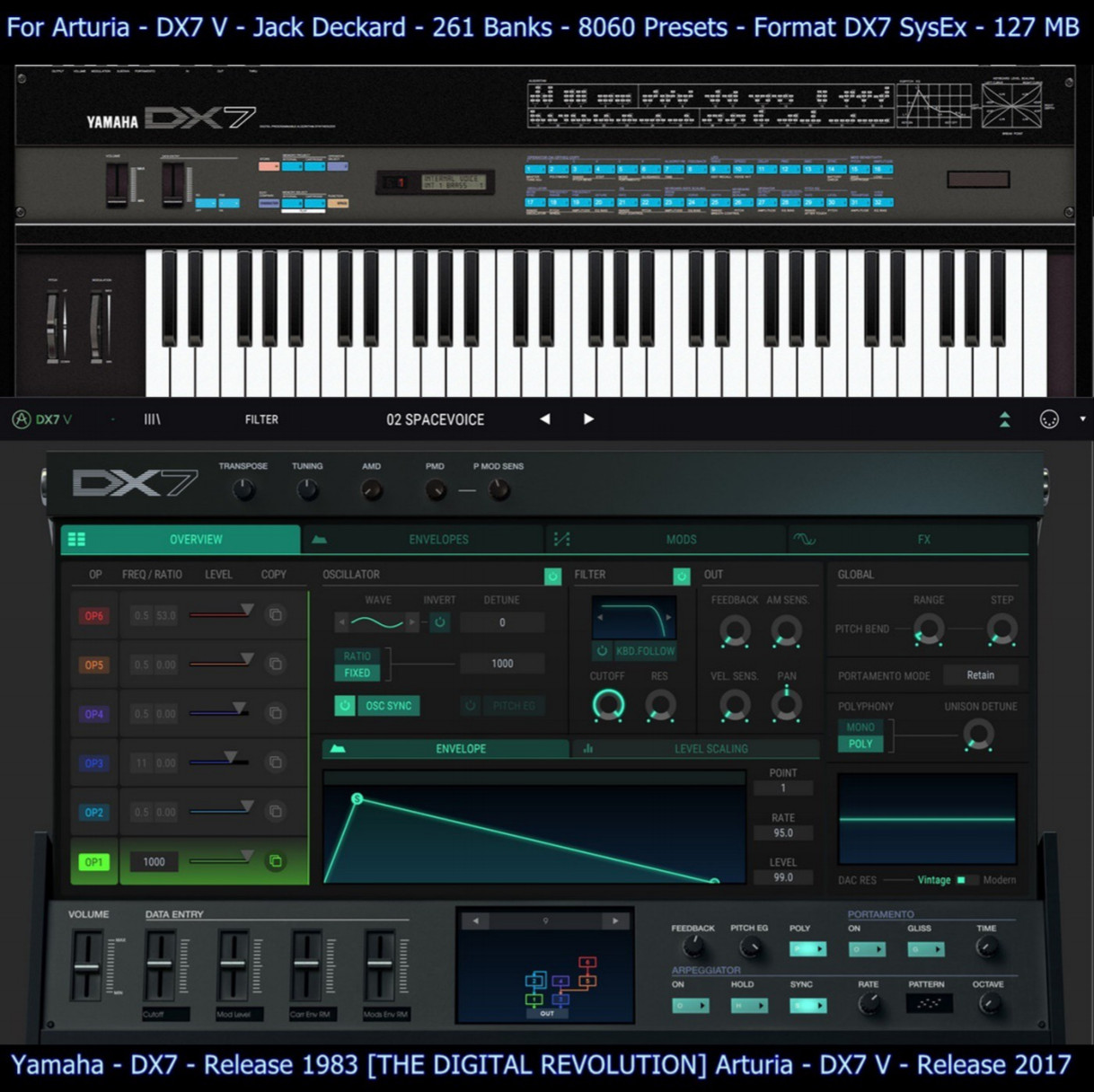
Task: Select previous filter type arrow
Action: (x=600, y=618)
